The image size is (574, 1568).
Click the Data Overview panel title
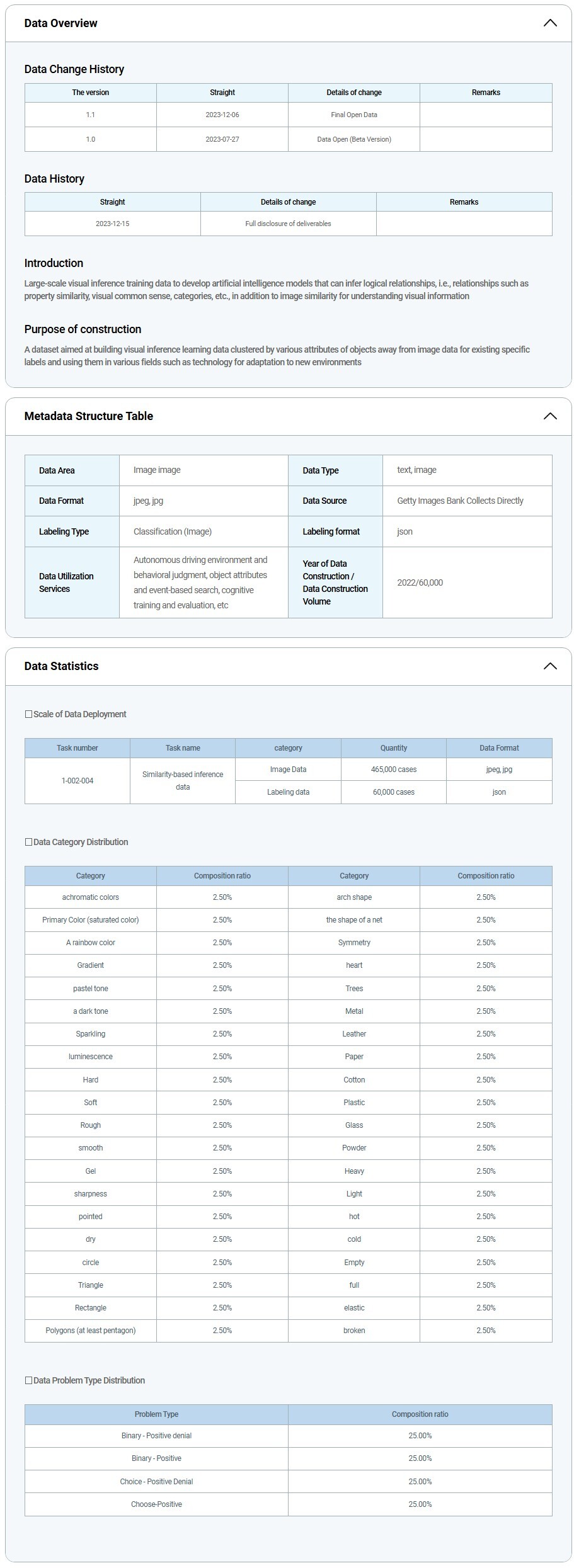60,23
